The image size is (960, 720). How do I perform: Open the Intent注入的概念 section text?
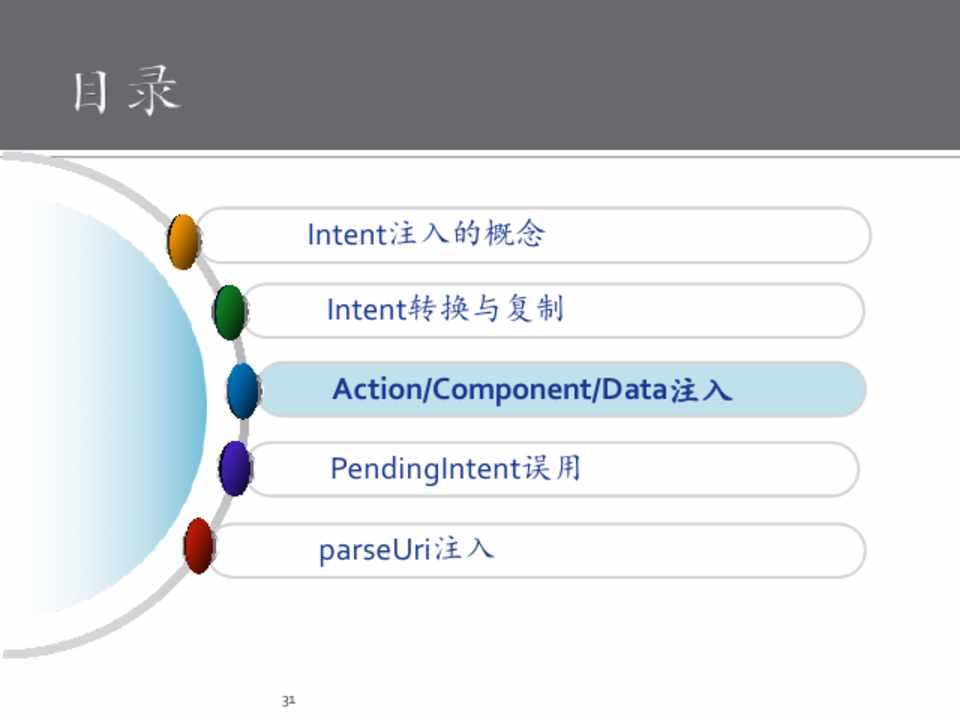pos(426,235)
